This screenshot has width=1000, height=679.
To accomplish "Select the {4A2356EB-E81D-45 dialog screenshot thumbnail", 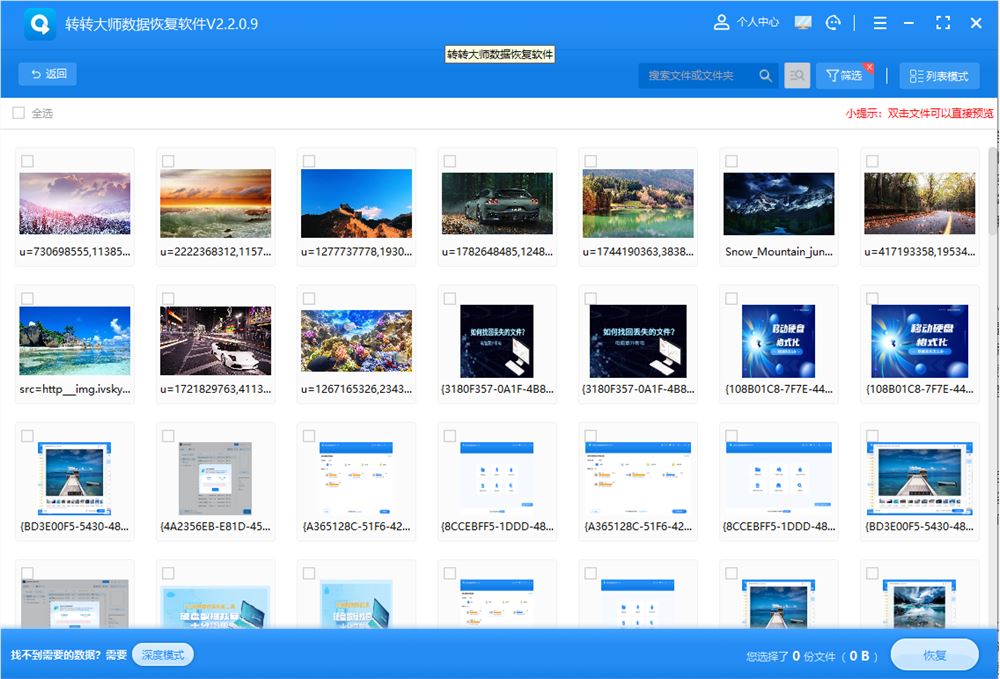I will coord(216,478).
